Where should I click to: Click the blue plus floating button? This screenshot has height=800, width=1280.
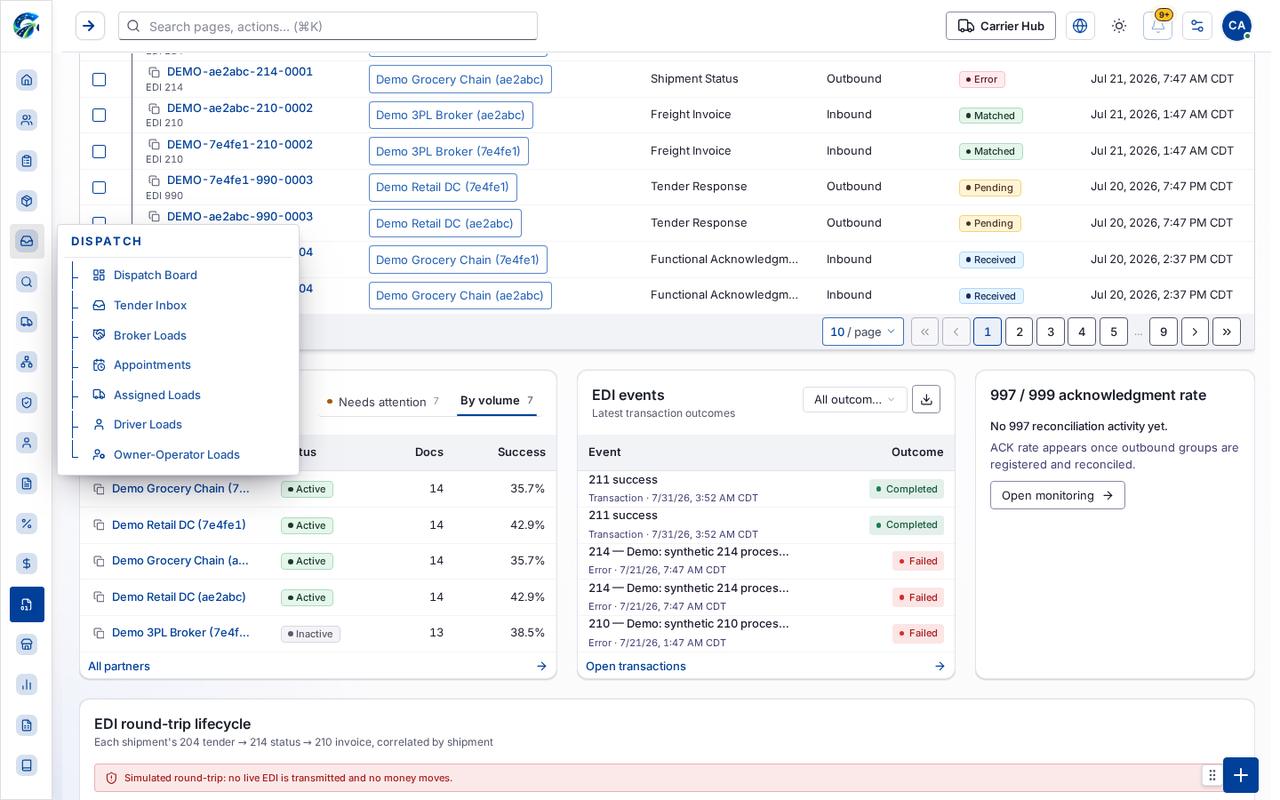(1240, 775)
